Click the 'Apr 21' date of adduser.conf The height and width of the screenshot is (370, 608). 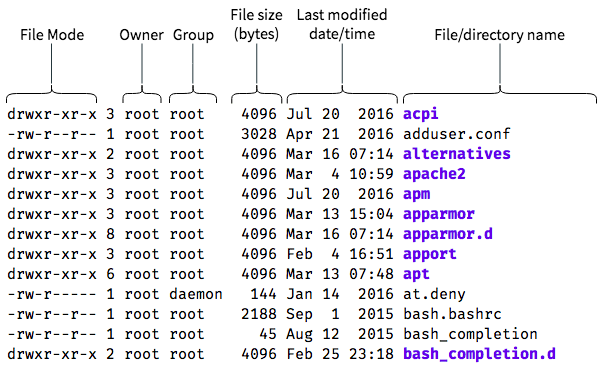313,135
